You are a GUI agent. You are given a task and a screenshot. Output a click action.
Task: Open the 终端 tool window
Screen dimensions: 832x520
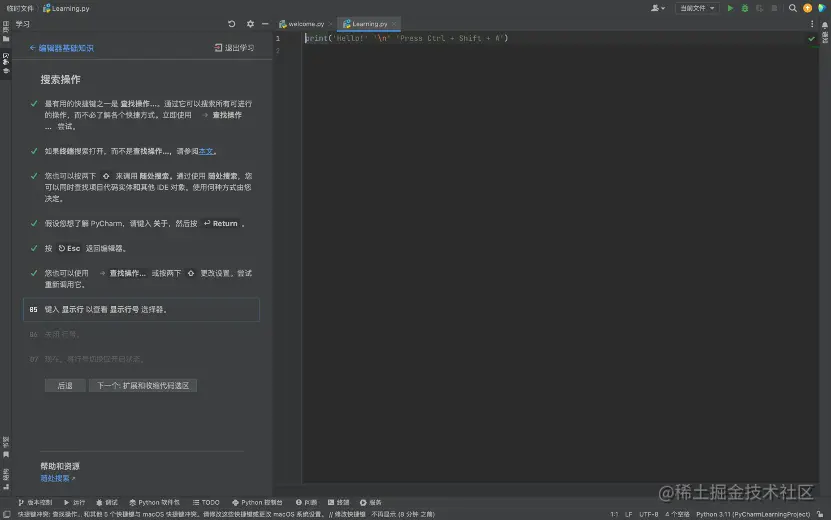pyautogui.click(x=339, y=502)
